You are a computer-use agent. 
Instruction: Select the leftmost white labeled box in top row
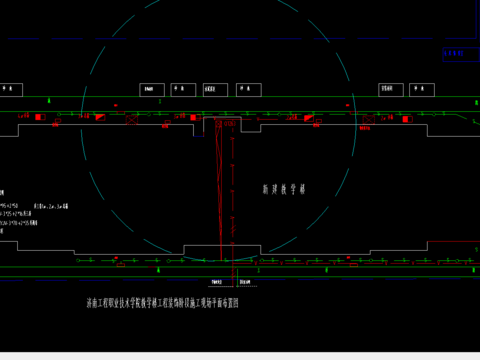click(x=11, y=90)
